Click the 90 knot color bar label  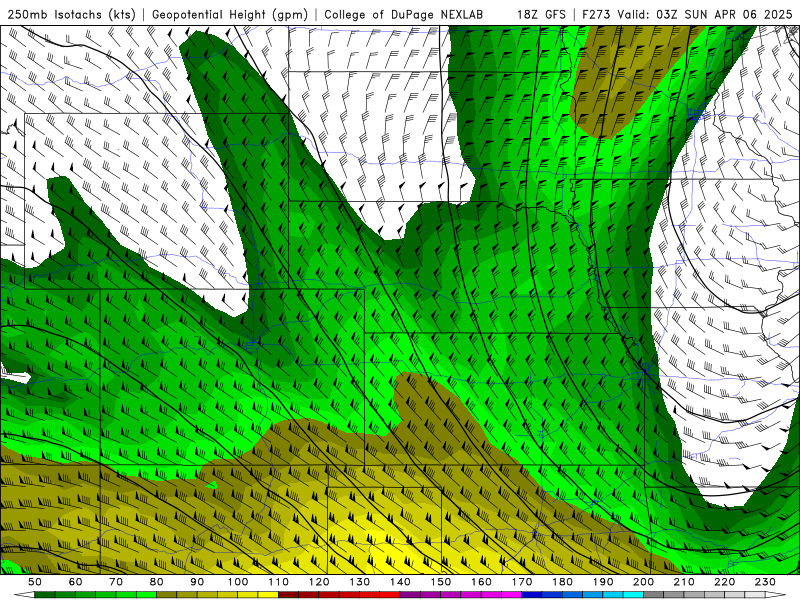pos(197,582)
